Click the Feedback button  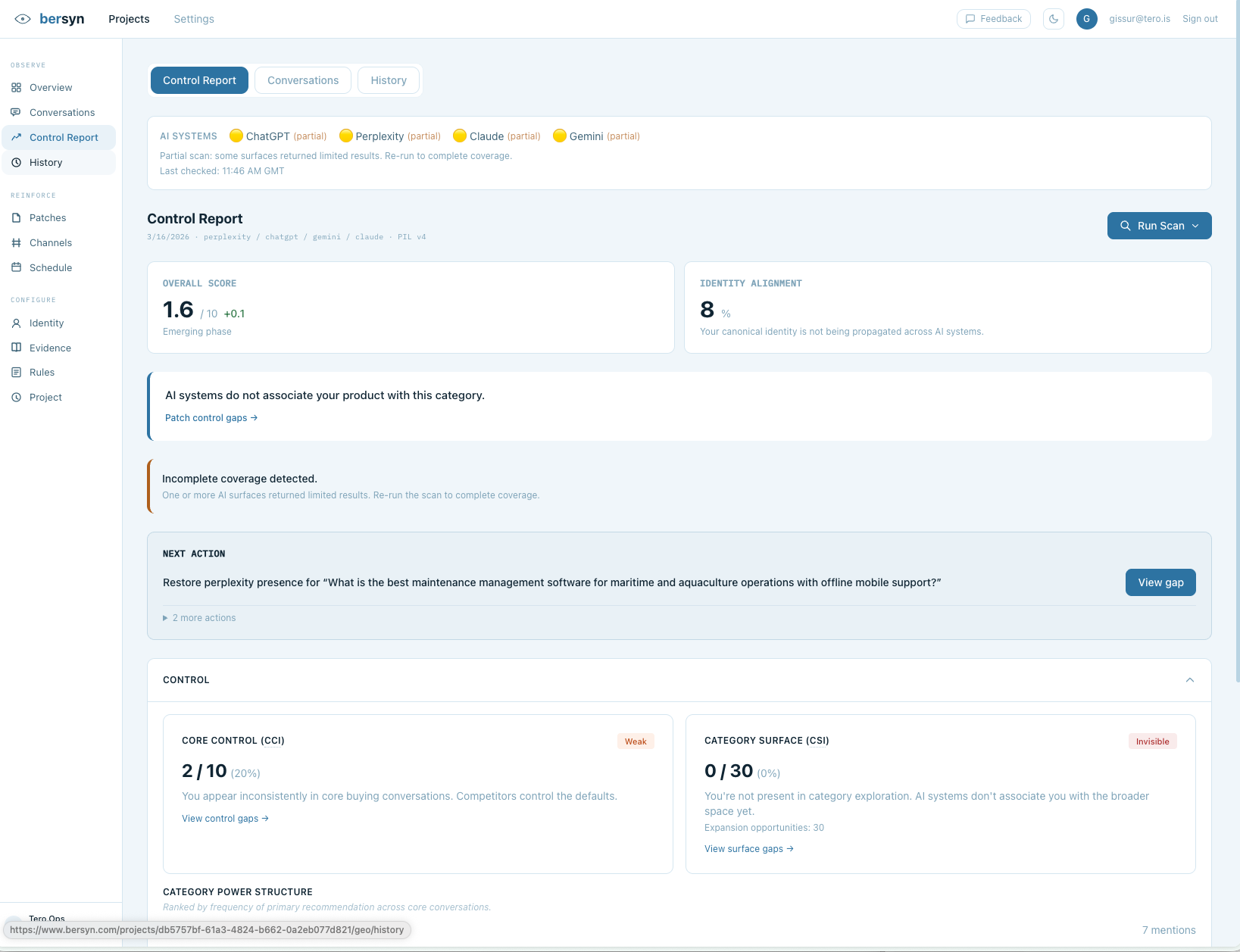click(x=994, y=19)
